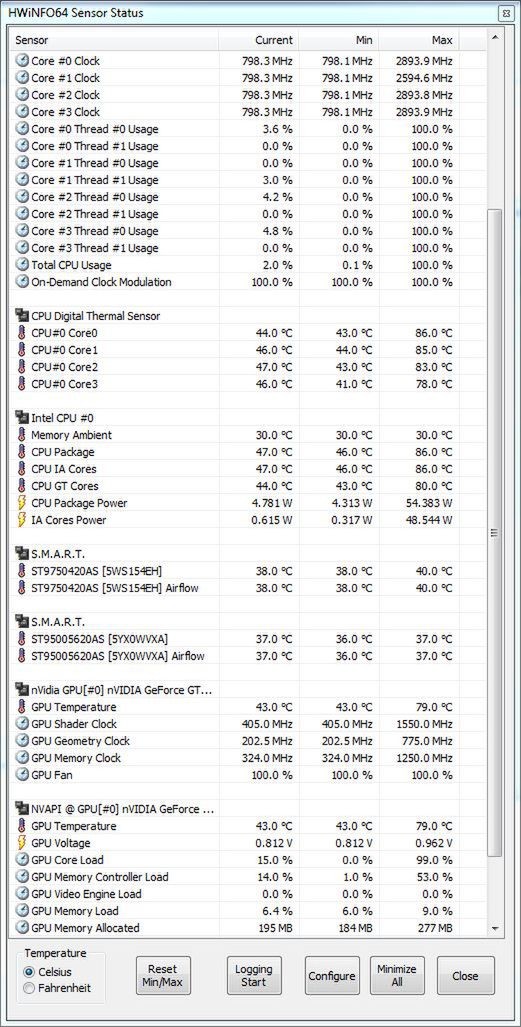Select the CPU IA Cores row label

click(64, 470)
